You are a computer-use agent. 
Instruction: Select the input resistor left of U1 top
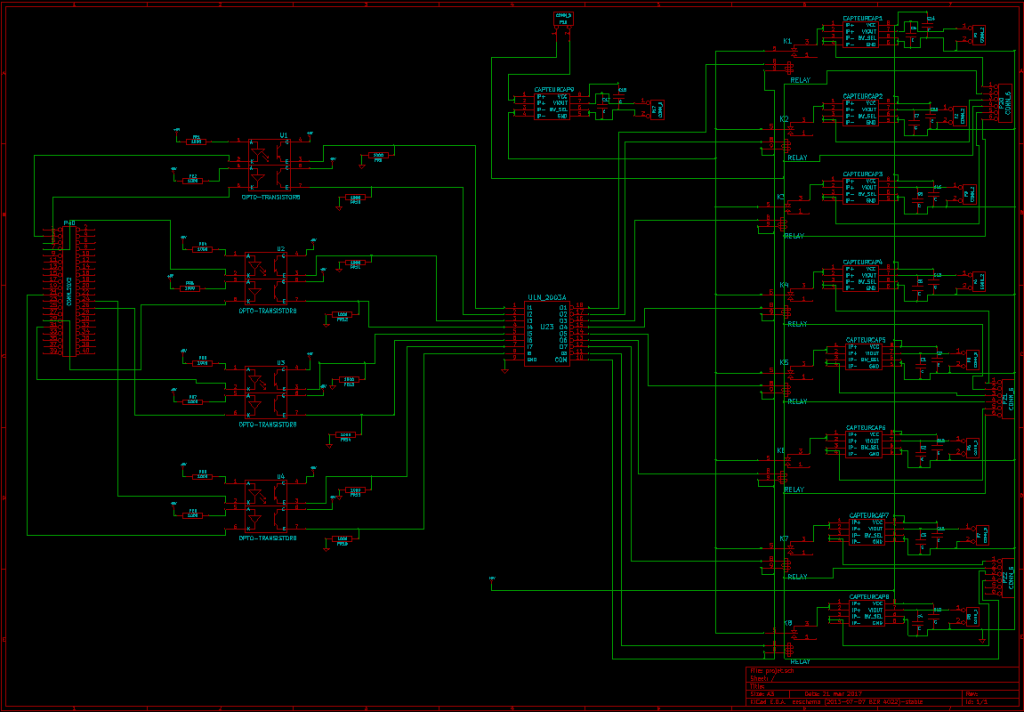click(x=195, y=141)
